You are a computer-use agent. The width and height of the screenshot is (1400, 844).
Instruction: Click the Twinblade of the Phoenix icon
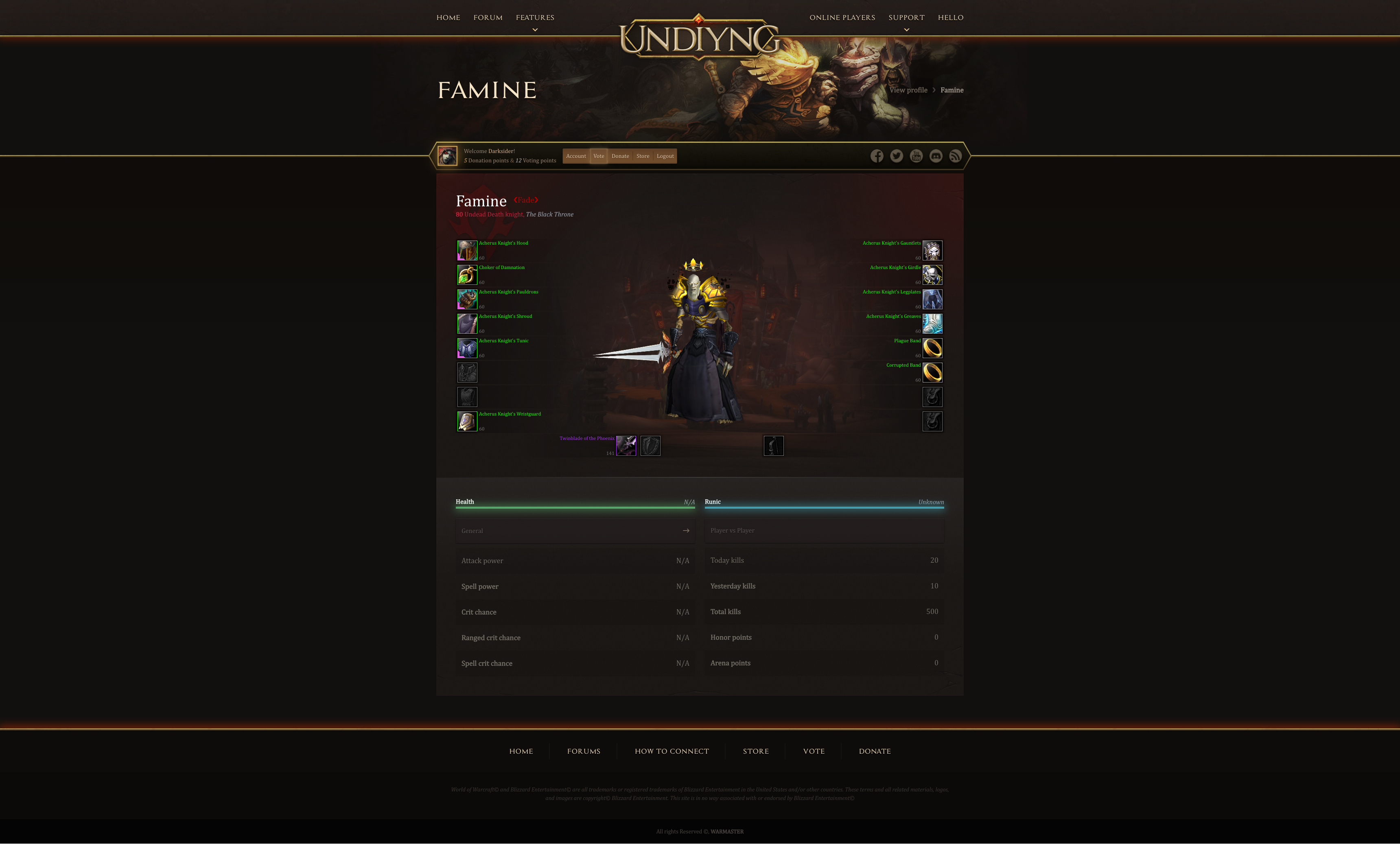(x=626, y=446)
